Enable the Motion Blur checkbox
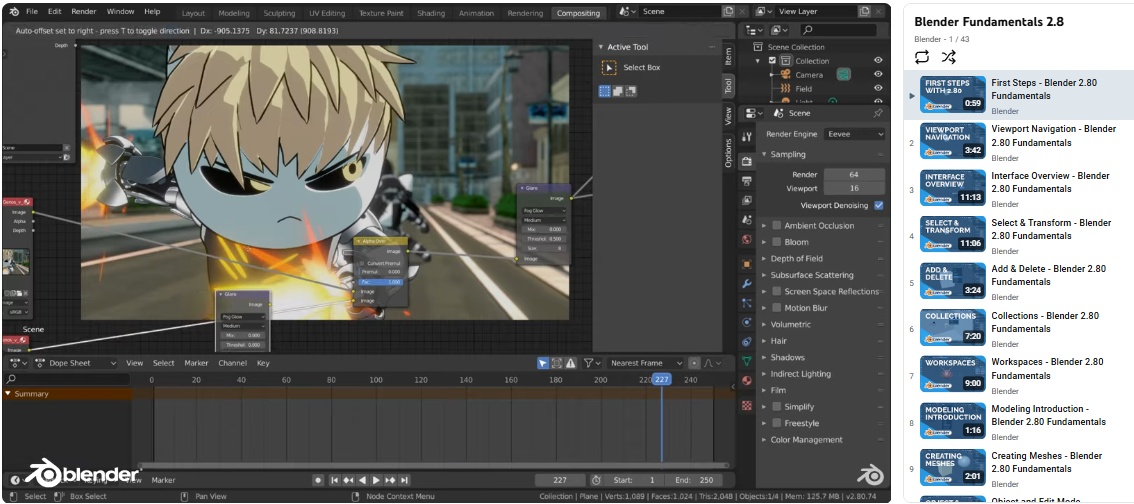The image size is (1134, 504). [x=777, y=308]
